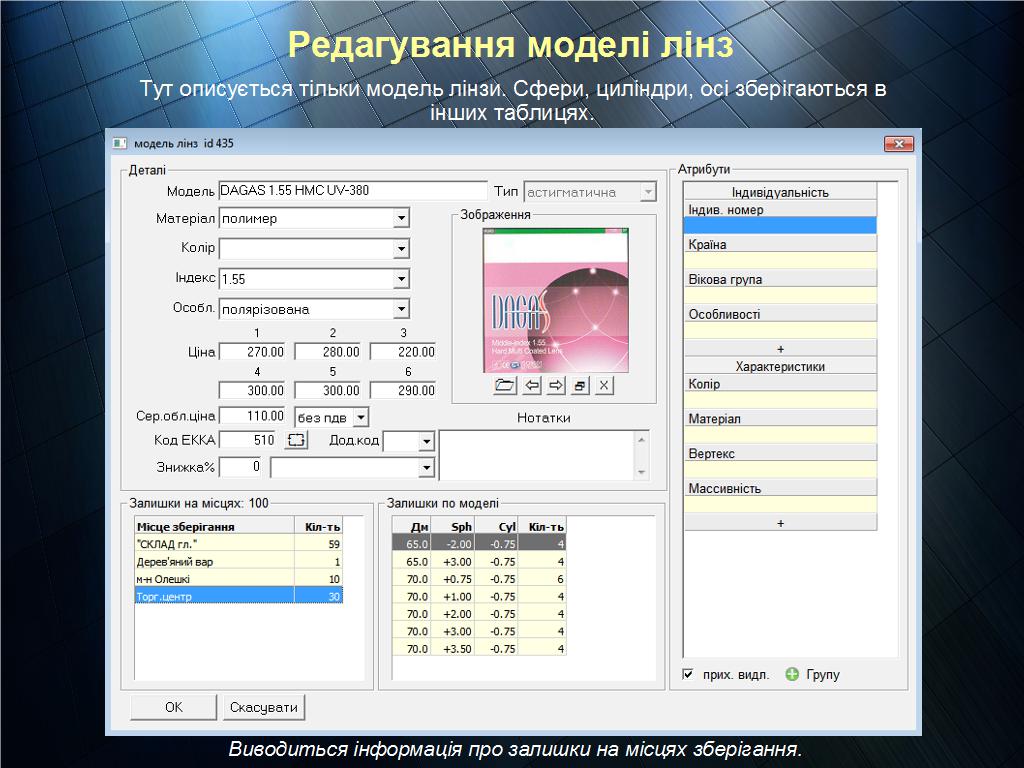Click the Характеристики section header
This screenshot has height=768, width=1024.
click(780, 367)
